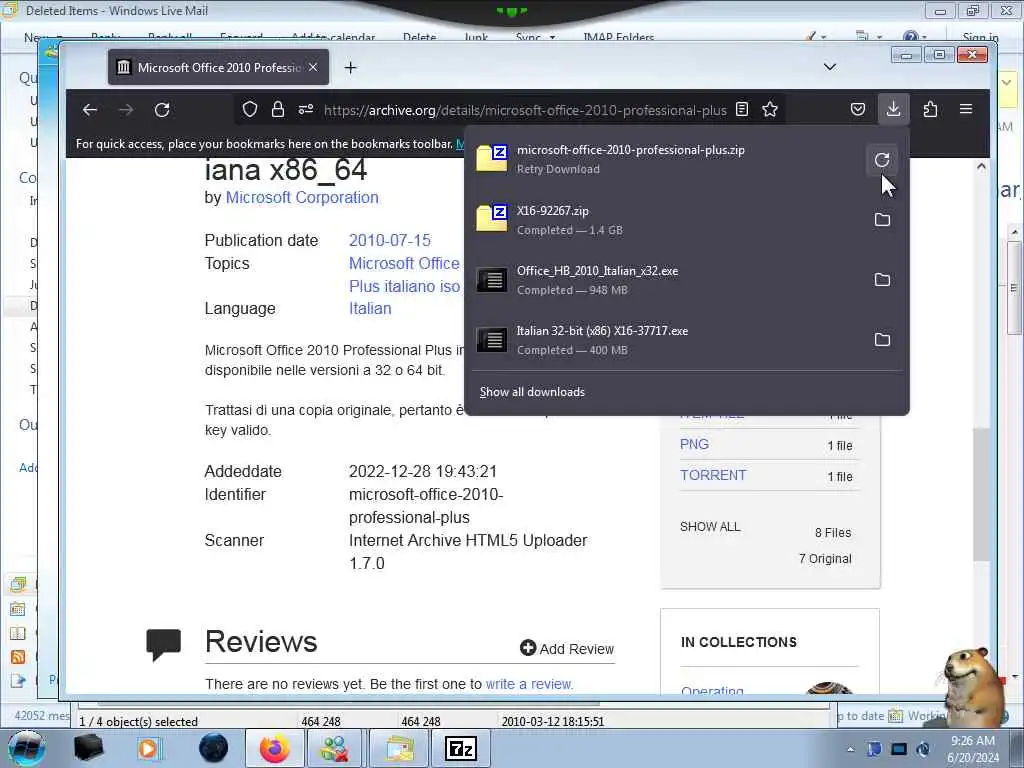Expand the list all tabs chevron

(x=829, y=67)
